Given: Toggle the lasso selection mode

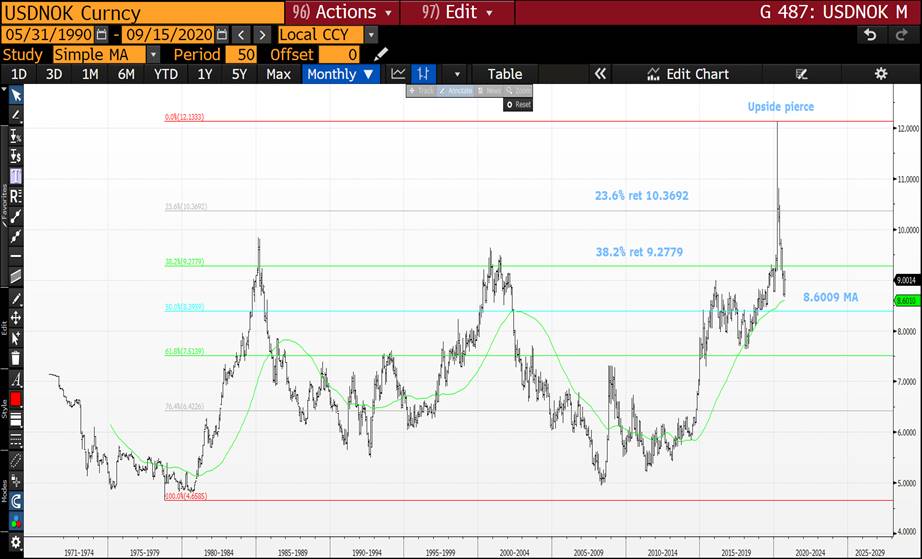Looking at the screenshot, I should [x=16, y=461].
